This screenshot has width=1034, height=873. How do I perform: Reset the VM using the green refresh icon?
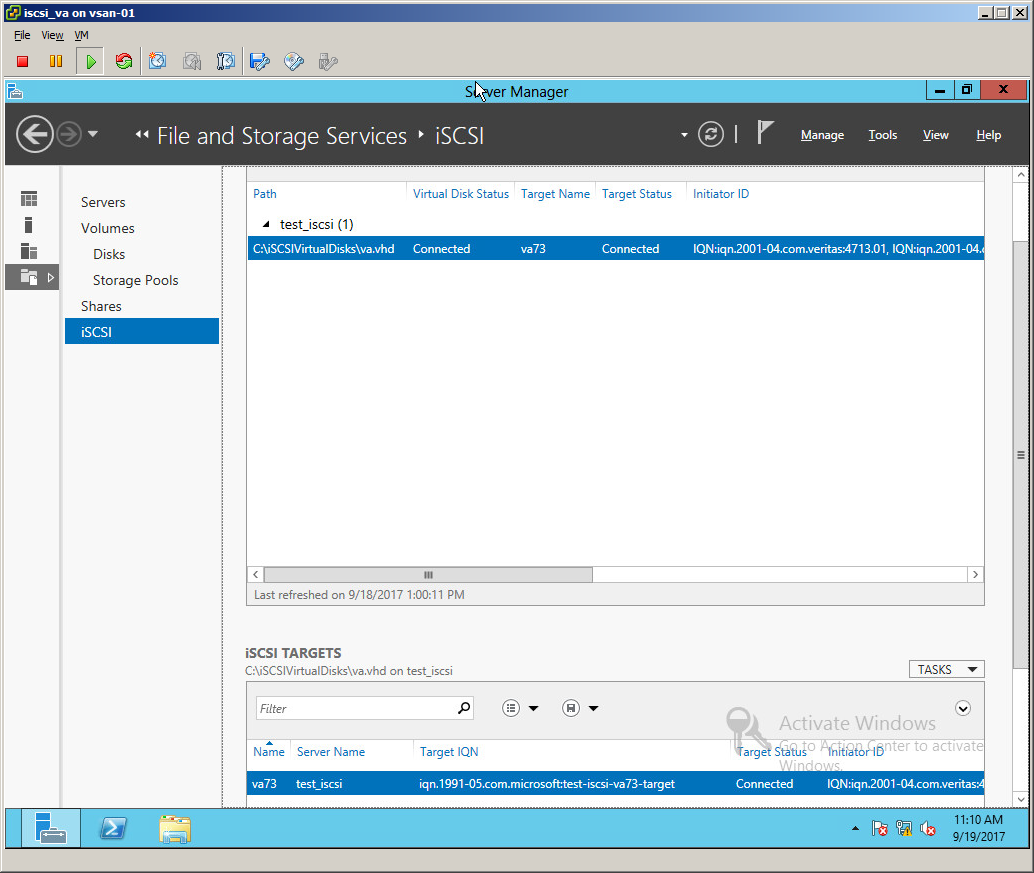(x=123, y=61)
